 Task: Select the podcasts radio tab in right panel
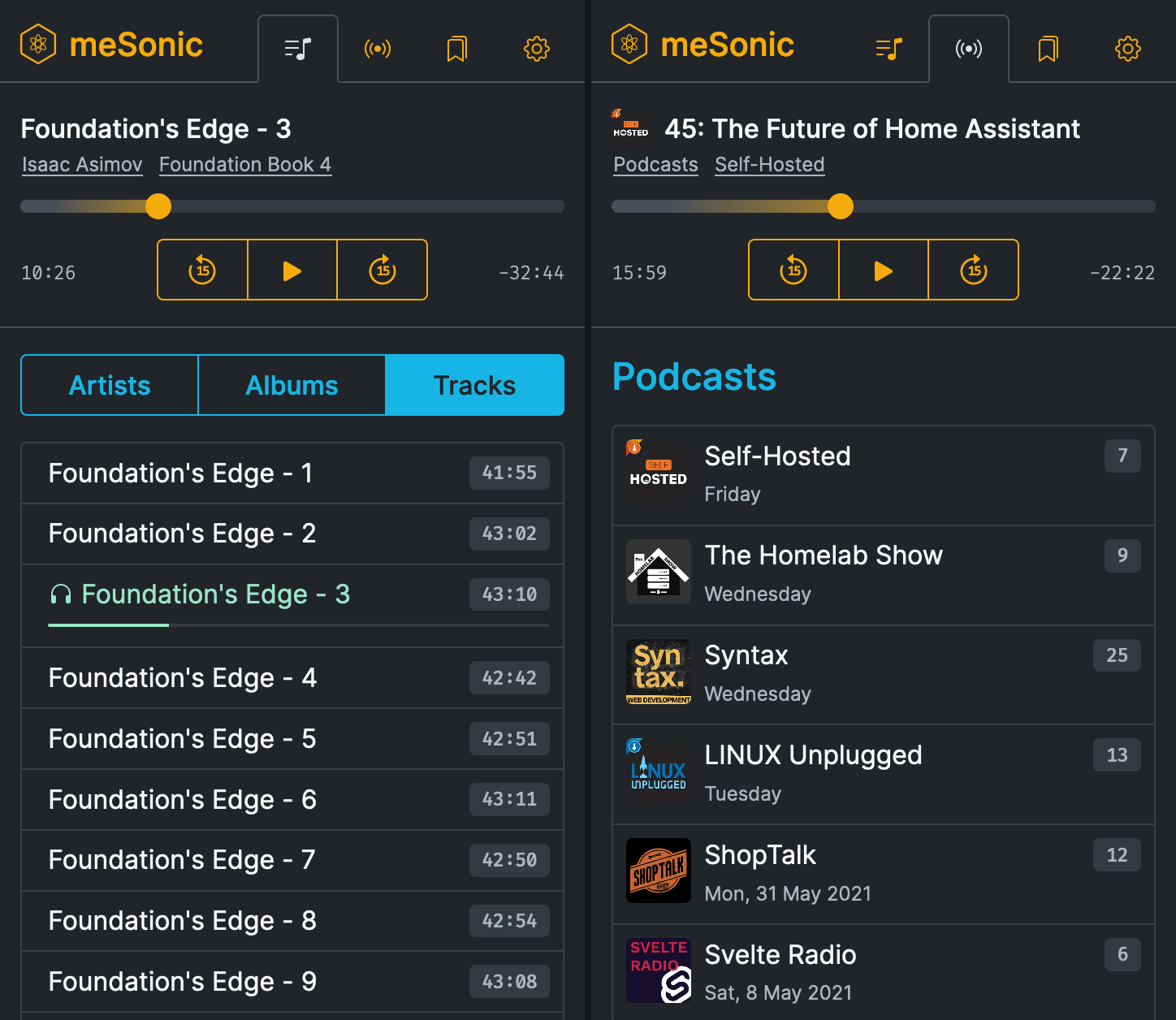pyautogui.click(x=969, y=49)
